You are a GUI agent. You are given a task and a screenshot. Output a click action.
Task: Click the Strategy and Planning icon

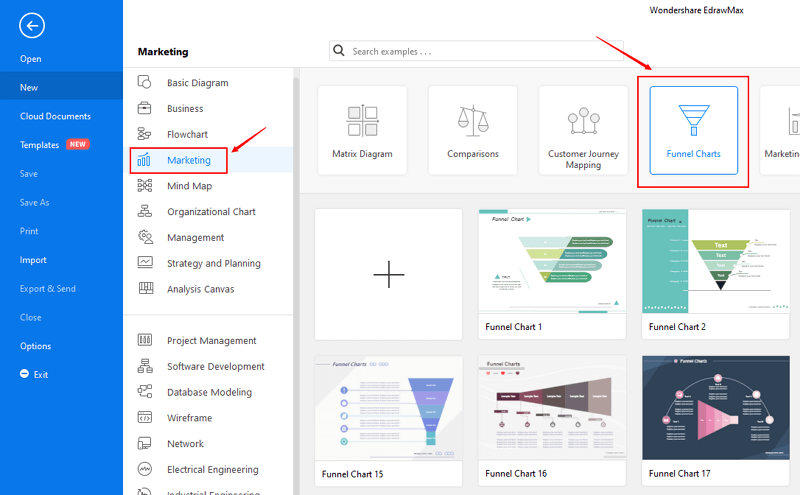(145, 263)
